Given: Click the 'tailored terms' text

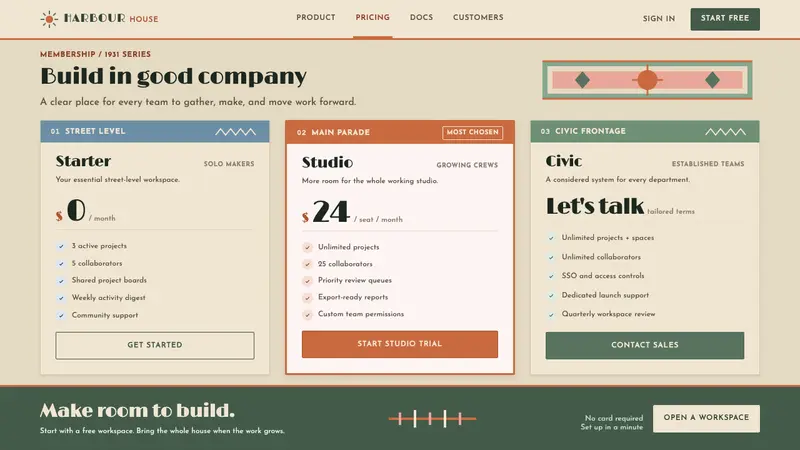Looking at the screenshot, I should 671,211.
